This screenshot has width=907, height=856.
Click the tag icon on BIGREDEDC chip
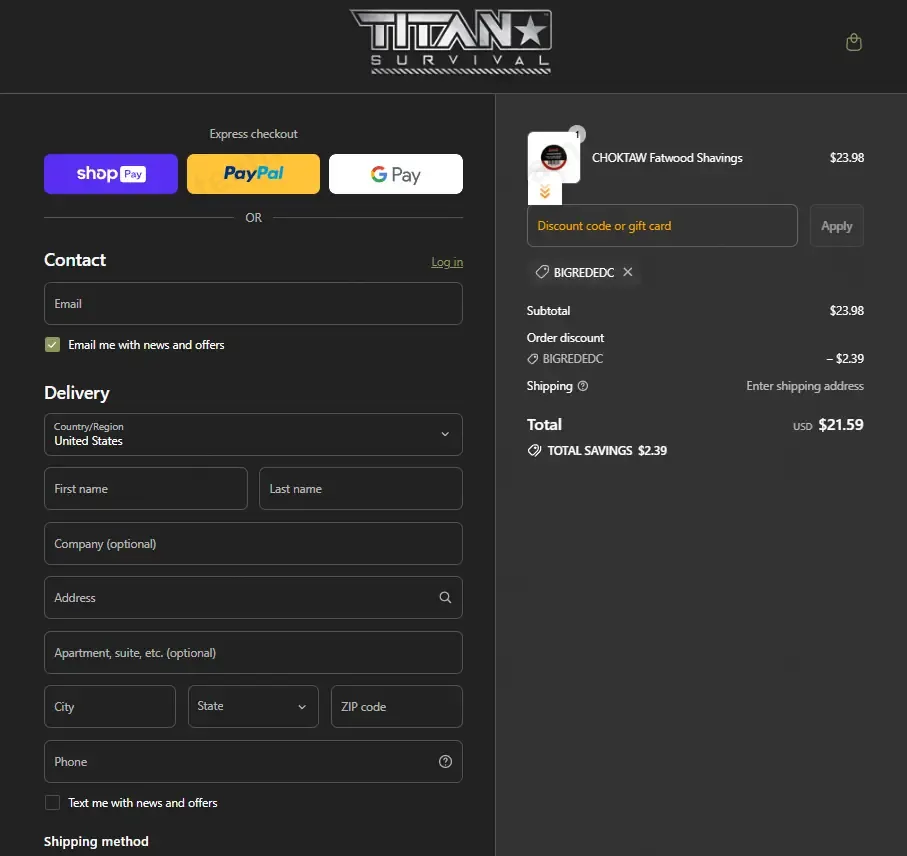(542, 272)
